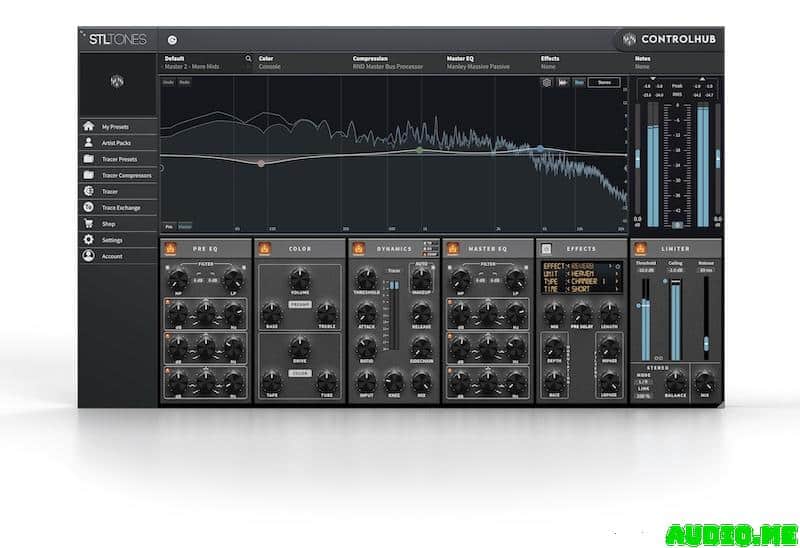This screenshot has height=548, width=800.
Task: Click the Redo button above the spectrum
Action: tap(185, 82)
